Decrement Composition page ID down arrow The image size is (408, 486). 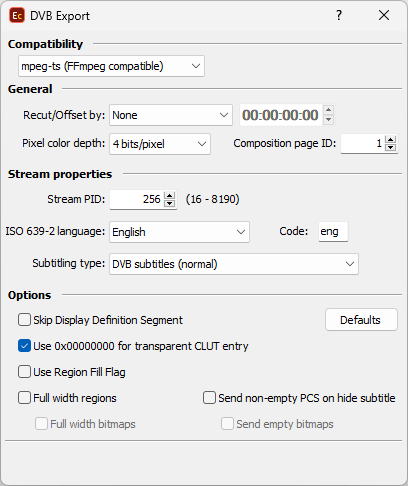click(x=391, y=147)
